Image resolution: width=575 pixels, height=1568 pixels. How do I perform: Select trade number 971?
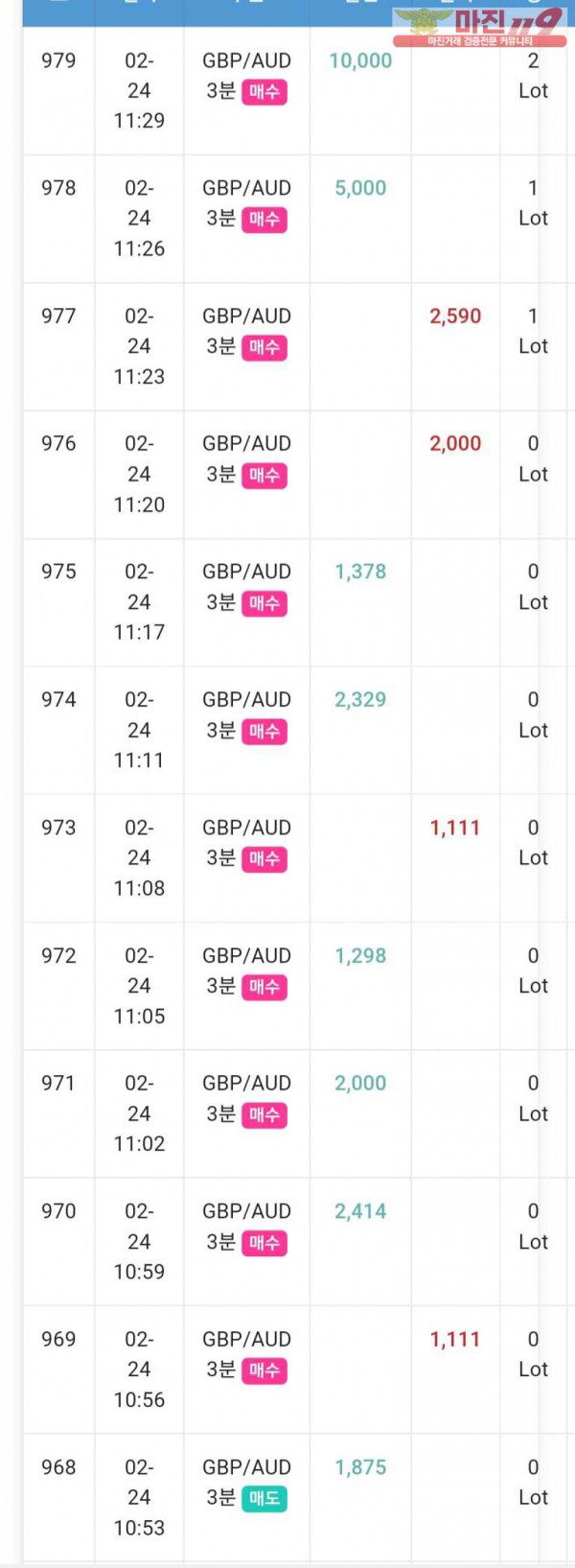[58, 1084]
